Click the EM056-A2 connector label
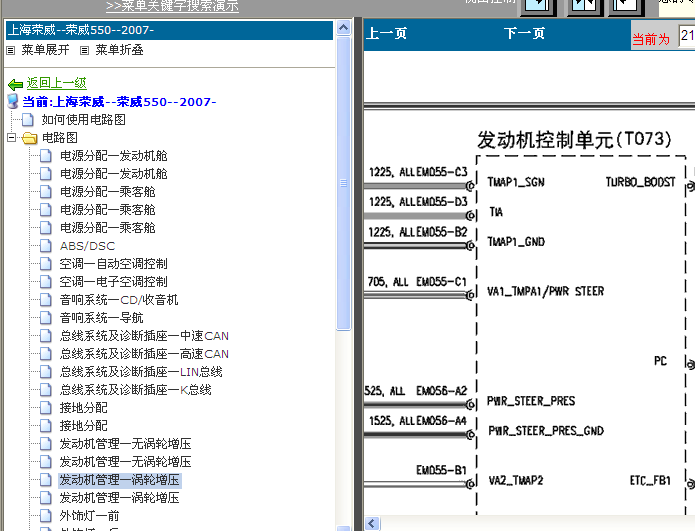Viewport: 695px width, 531px height. pyautogui.click(x=441, y=390)
